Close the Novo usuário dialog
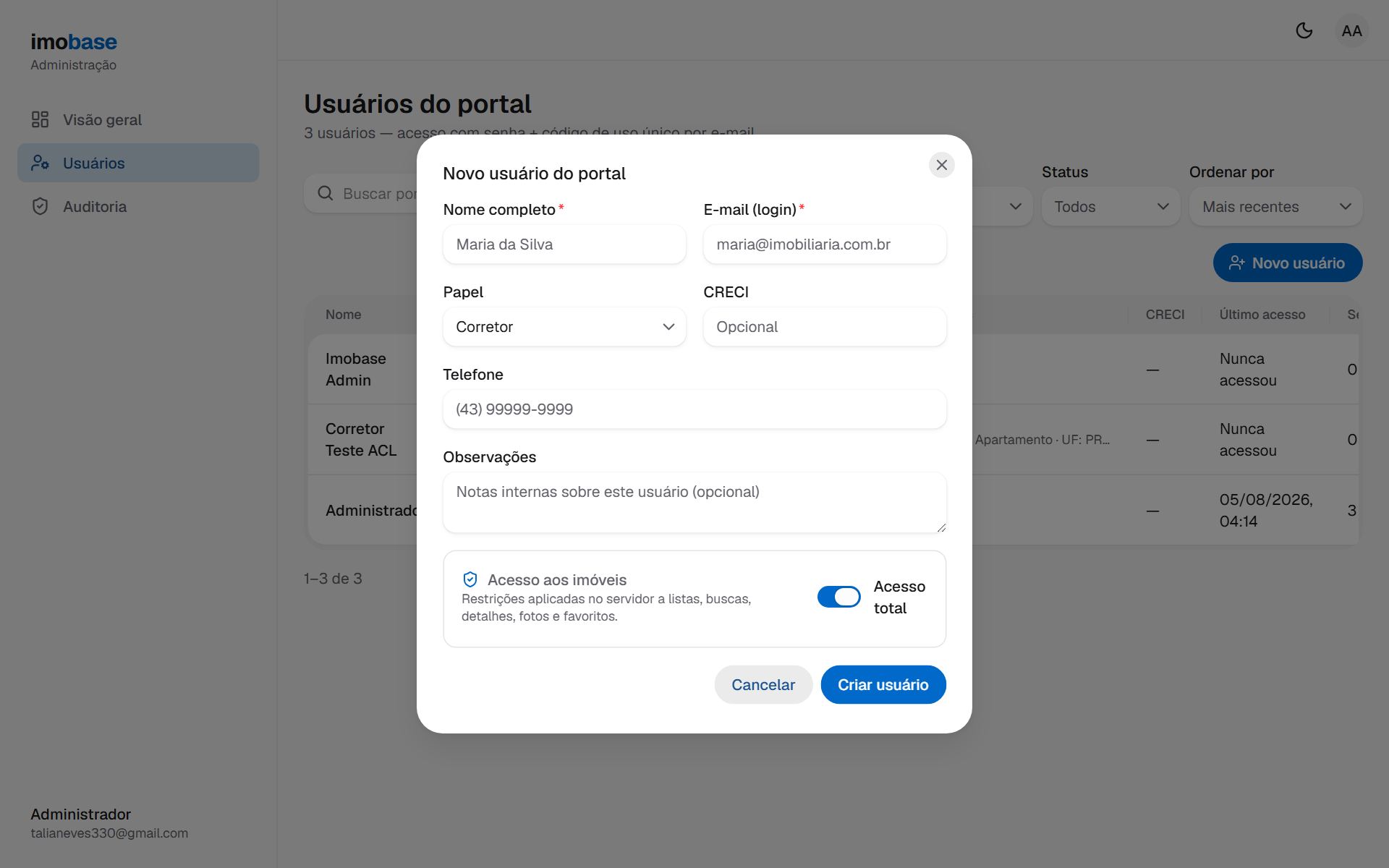 tap(941, 165)
